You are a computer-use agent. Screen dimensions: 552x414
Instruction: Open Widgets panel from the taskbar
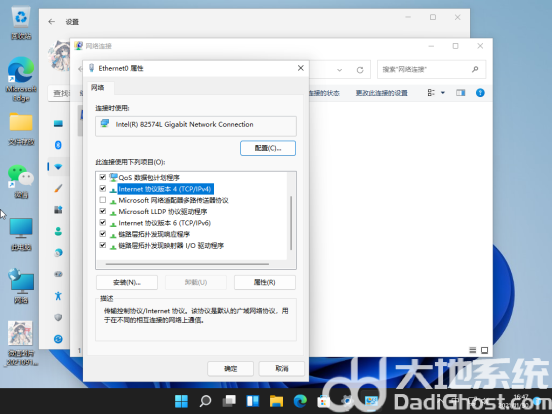253,401
